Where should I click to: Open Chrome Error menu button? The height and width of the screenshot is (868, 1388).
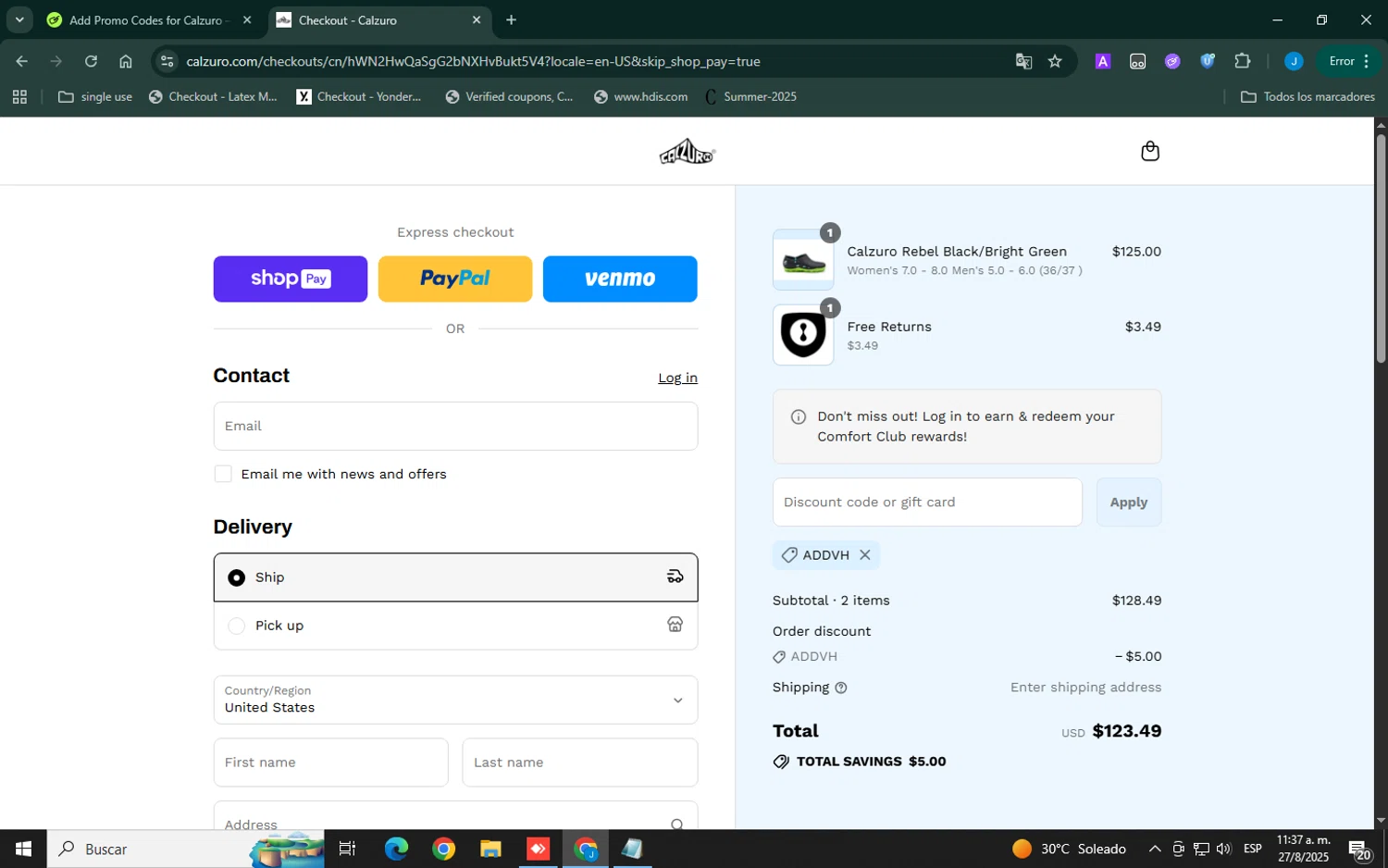point(1349,61)
